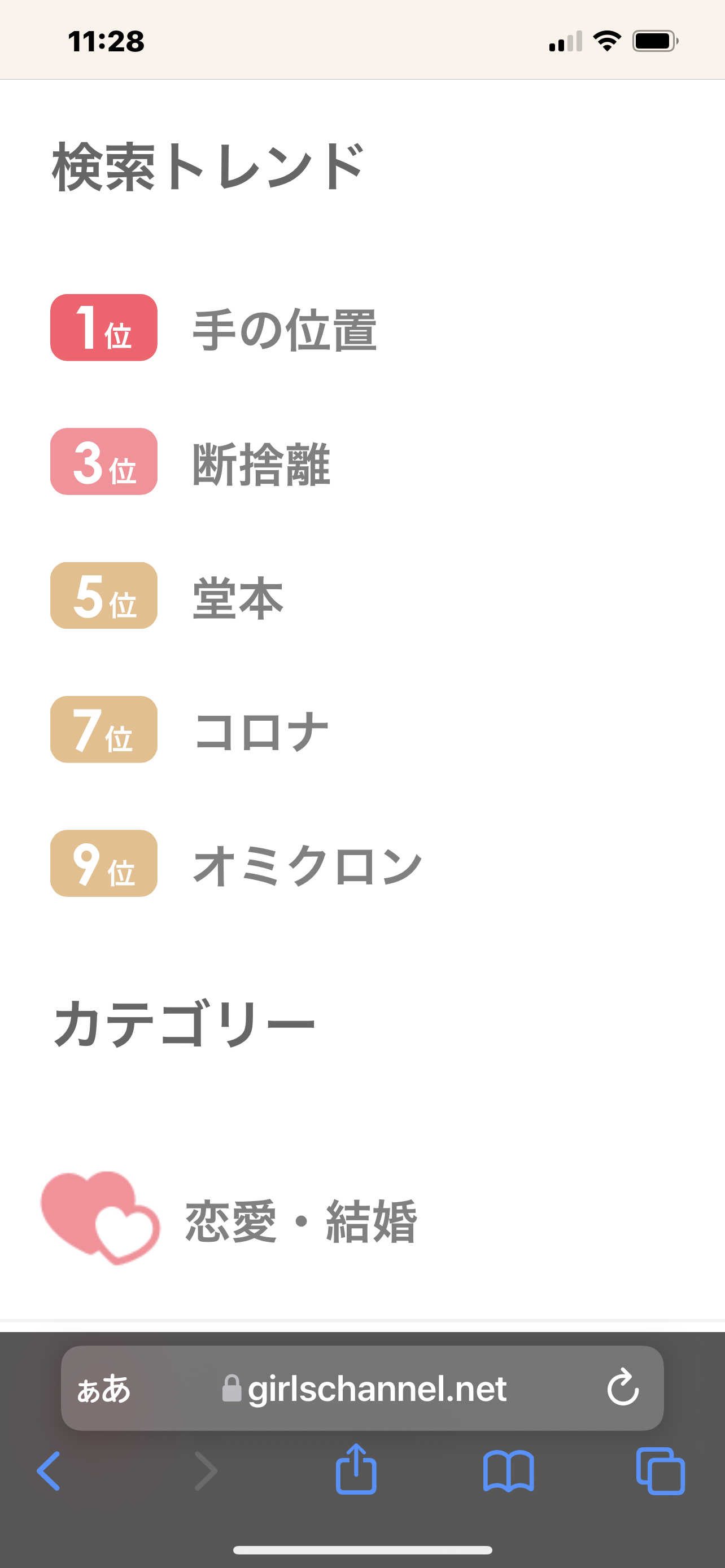This screenshot has height=1568, width=725.
Task: Open the 手の位置 trending search
Action: point(285,329)
